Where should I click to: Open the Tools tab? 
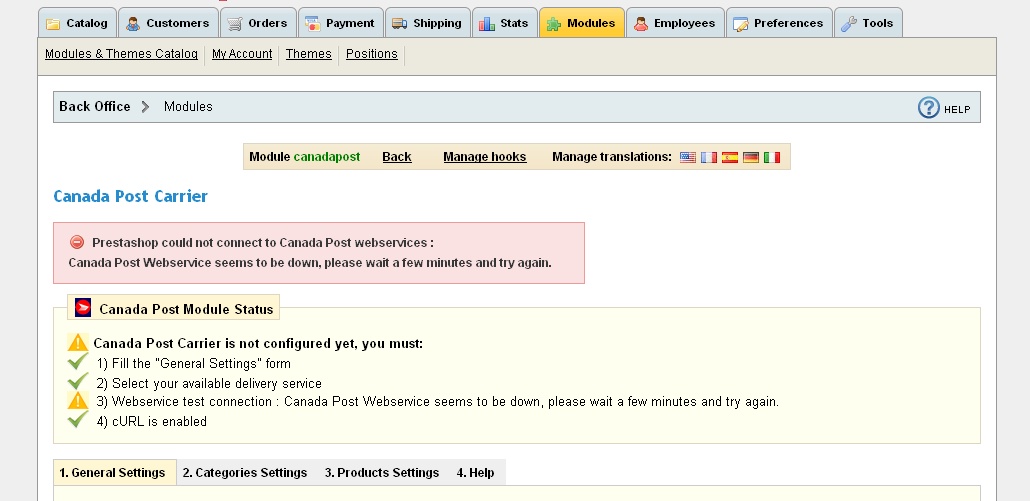pyautogui.click(x=868, y=23)
